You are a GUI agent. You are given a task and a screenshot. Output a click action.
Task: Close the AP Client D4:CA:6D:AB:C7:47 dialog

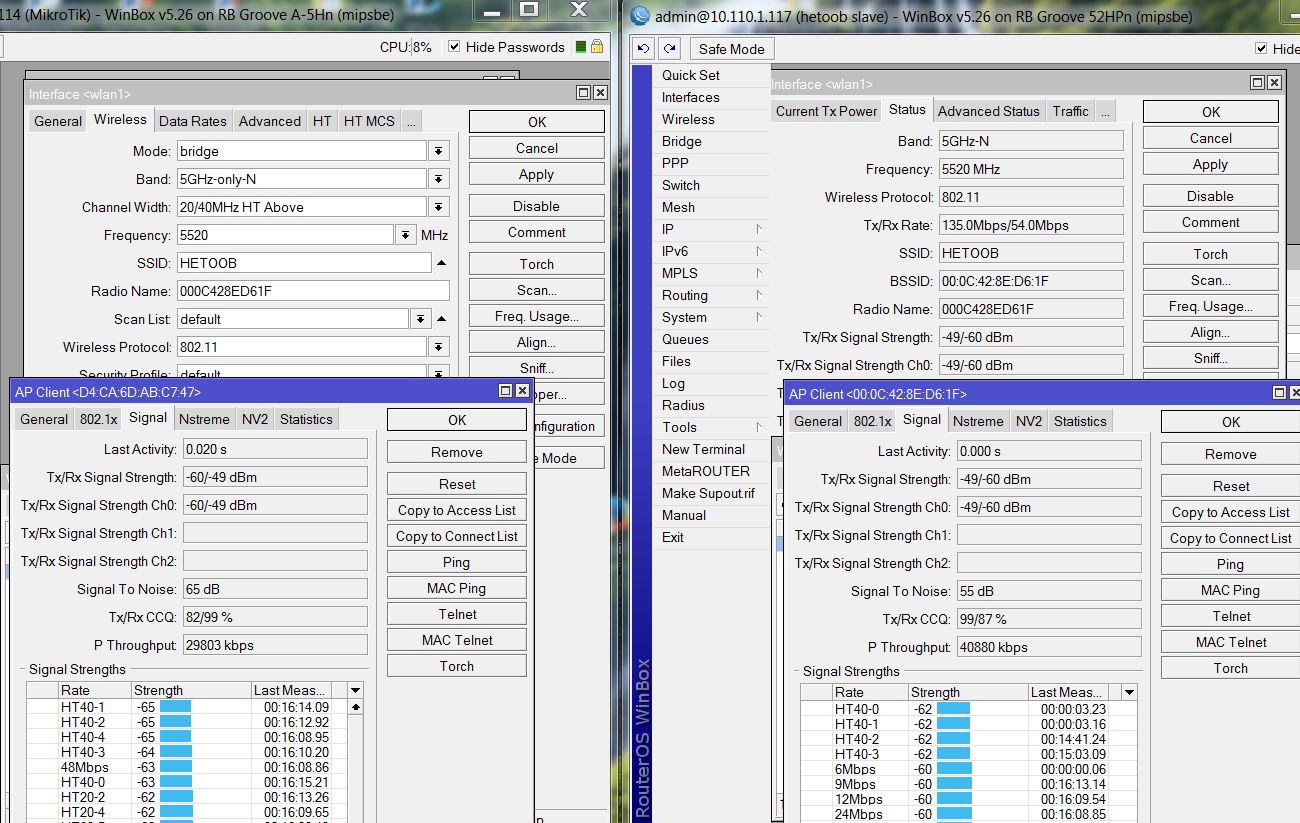[x=521, y=391]
